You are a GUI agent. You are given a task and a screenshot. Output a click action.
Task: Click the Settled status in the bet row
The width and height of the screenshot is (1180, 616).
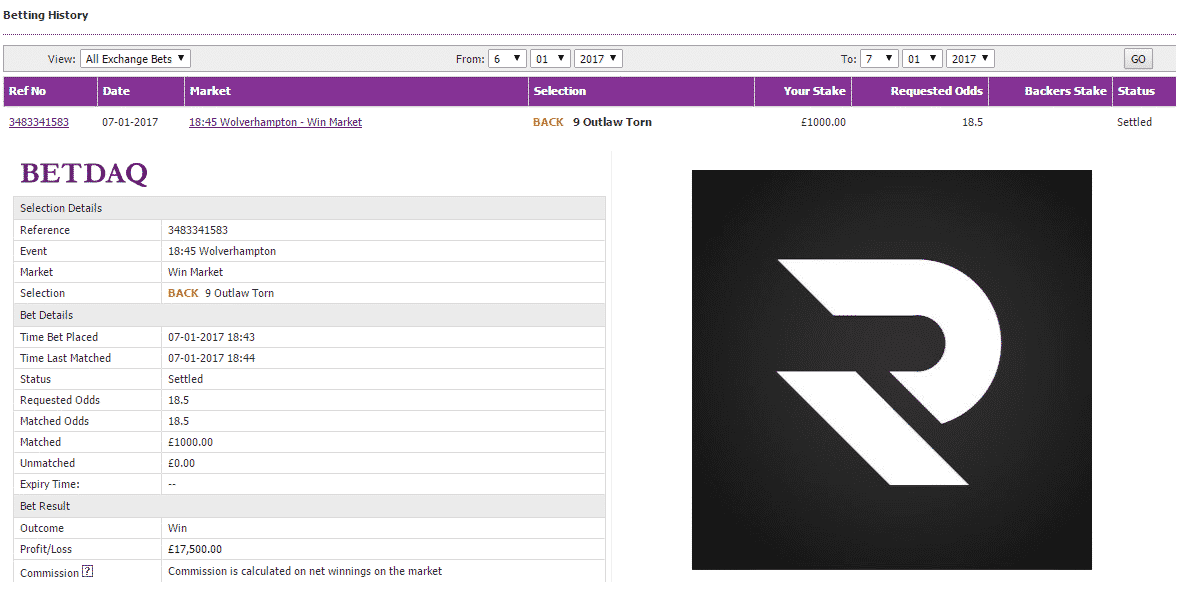point(1134,122)
